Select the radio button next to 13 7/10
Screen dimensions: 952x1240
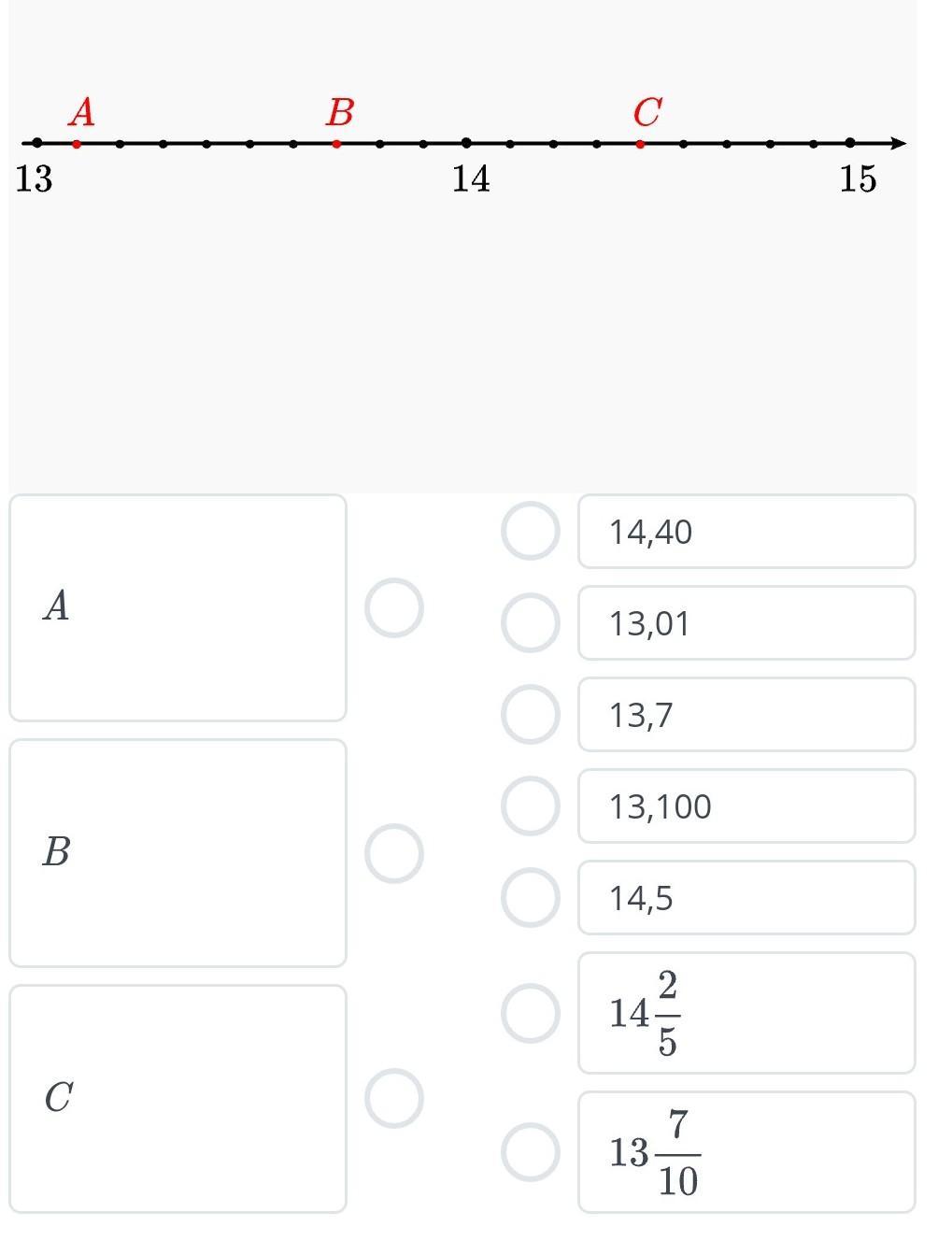(531, 1152)
